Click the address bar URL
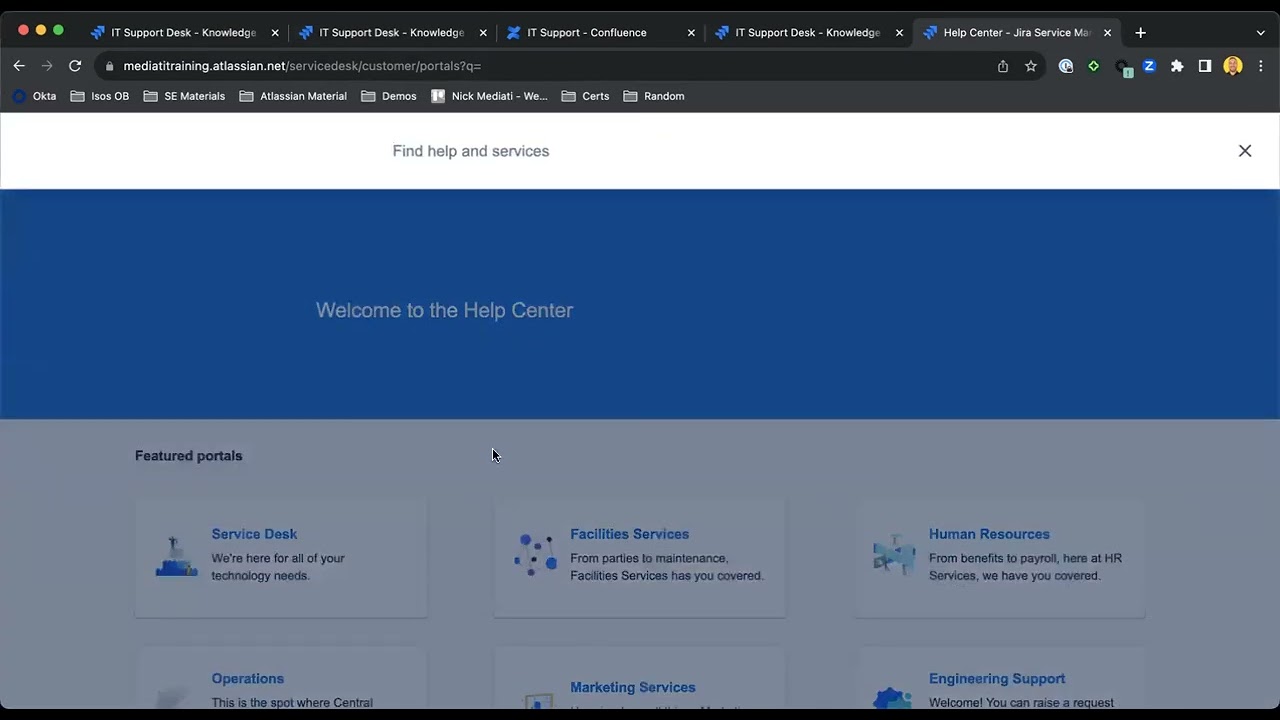Viewport: 1280px width, 720px height. click(x=302, y=66)
